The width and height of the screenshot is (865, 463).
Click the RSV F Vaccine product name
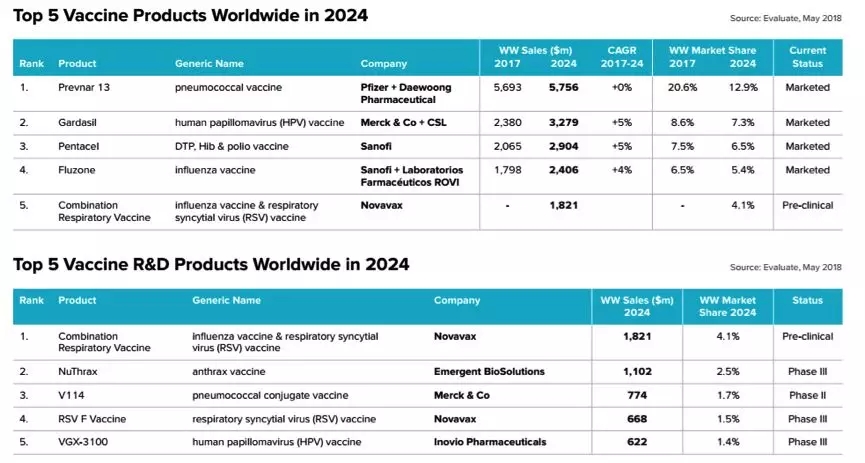pos(93,419)
